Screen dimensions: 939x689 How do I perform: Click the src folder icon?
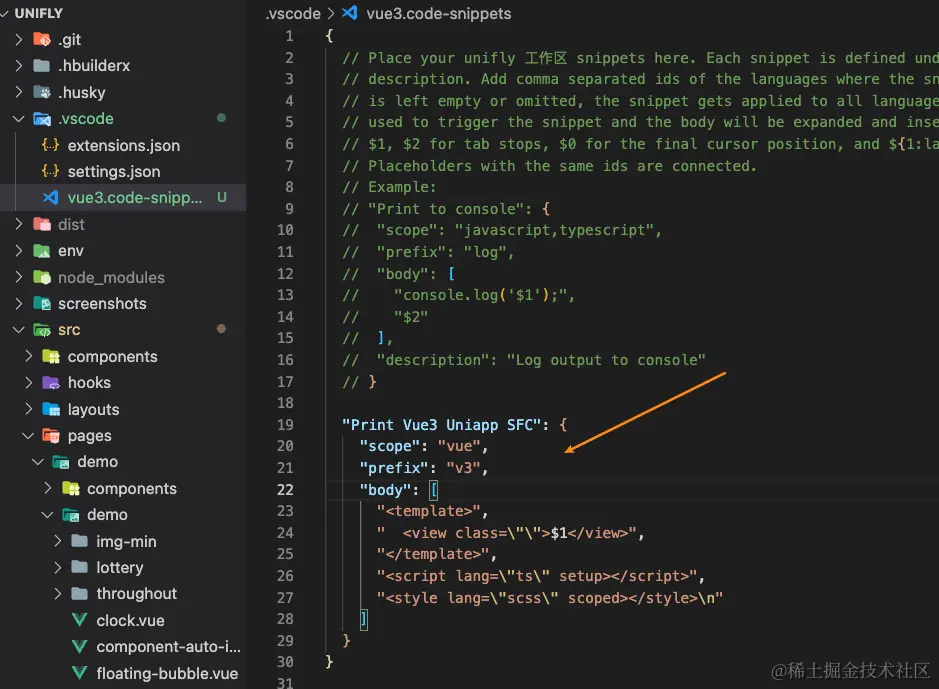click(42, 330)
